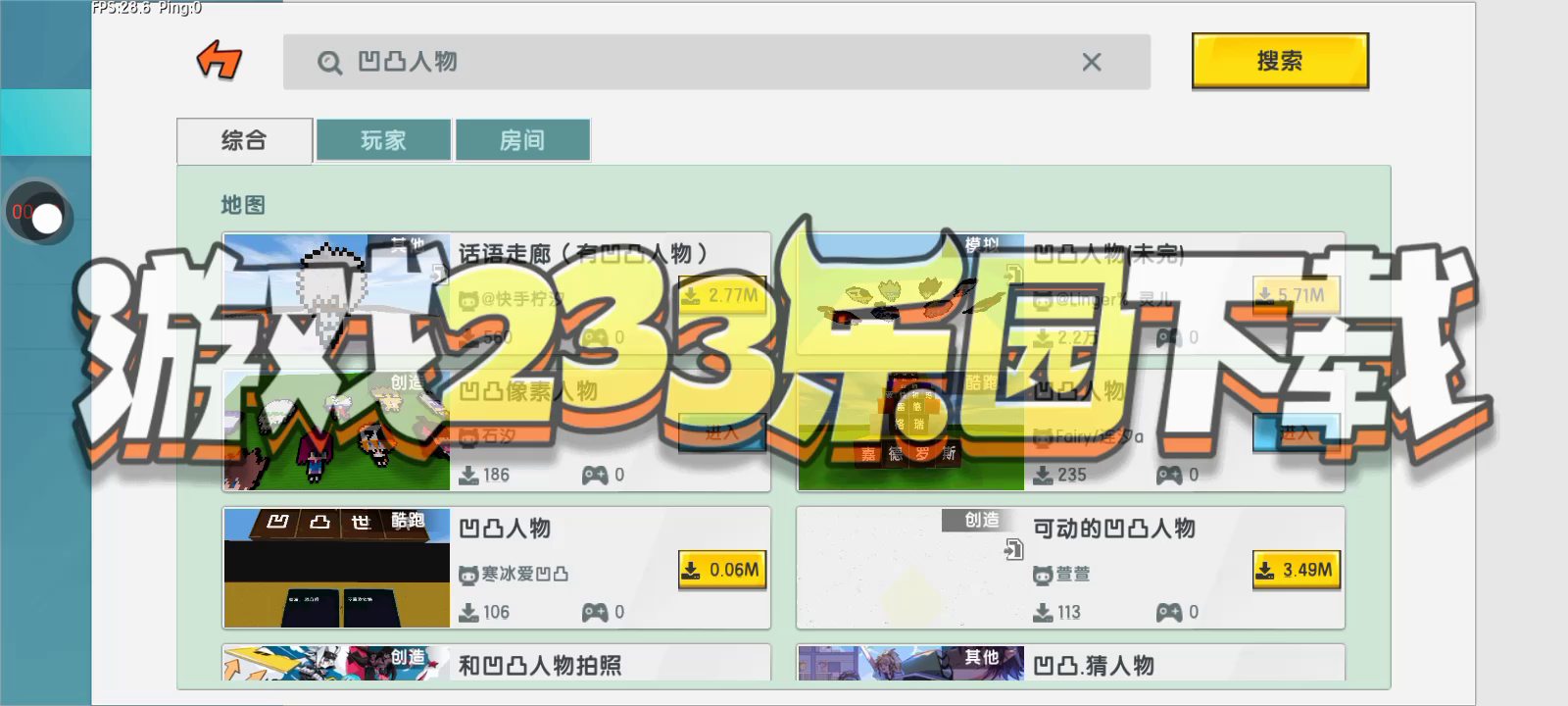This screenshot has width=1568, height=706.
Task: Open the blank thumbnail of 可动的凹凸人物
Action: click(910, 568)
